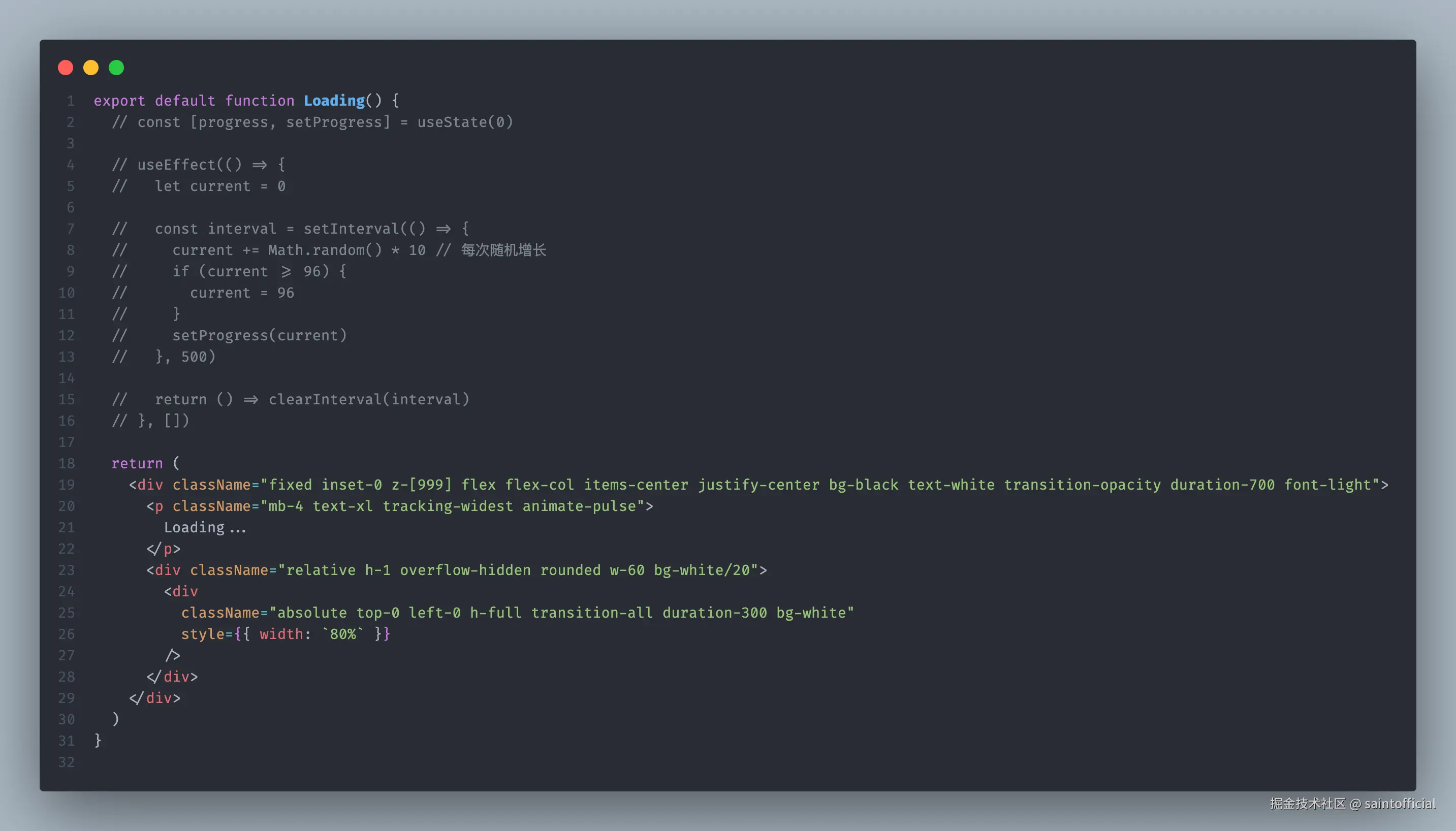Click the bg-white/20 class name

702,570
